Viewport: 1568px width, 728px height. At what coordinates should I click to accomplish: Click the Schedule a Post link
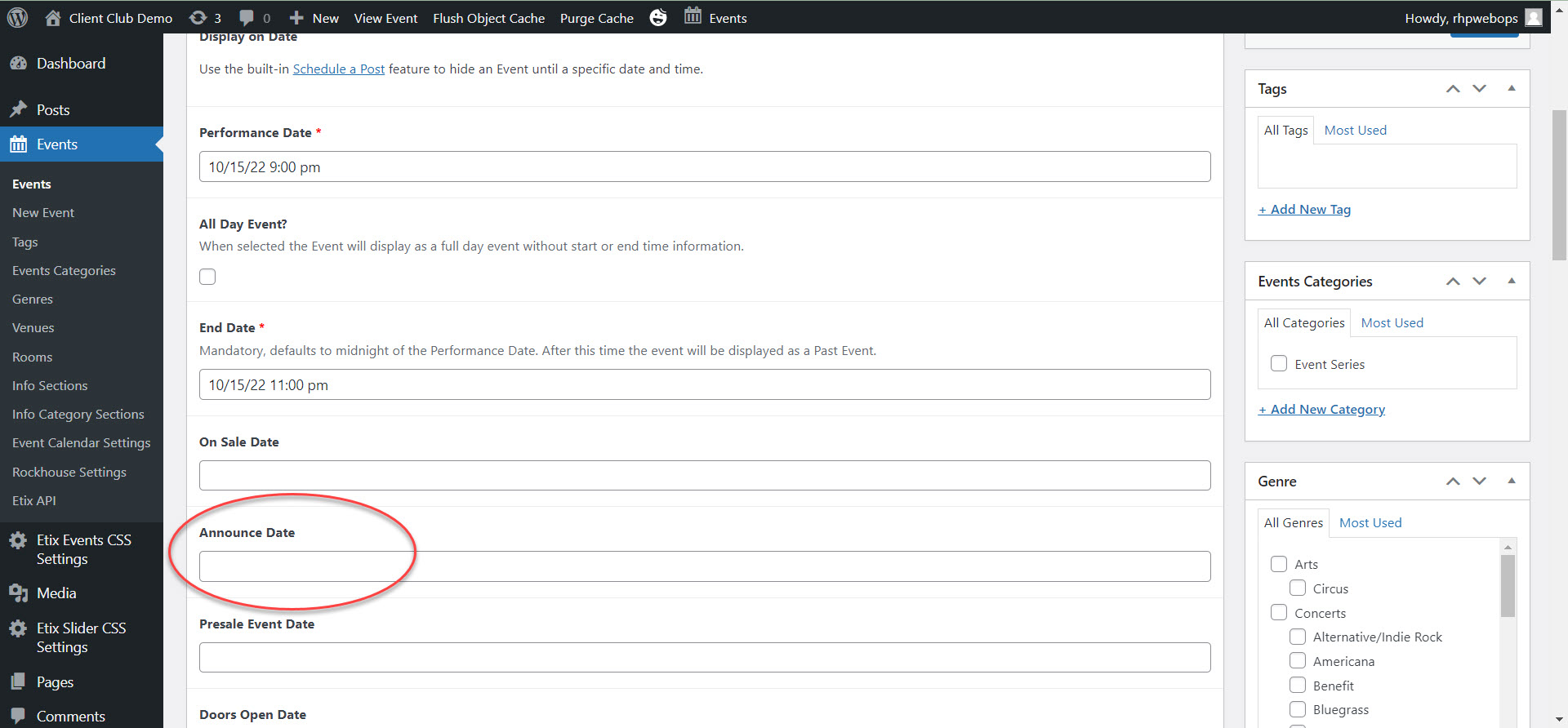click(338, 69)
